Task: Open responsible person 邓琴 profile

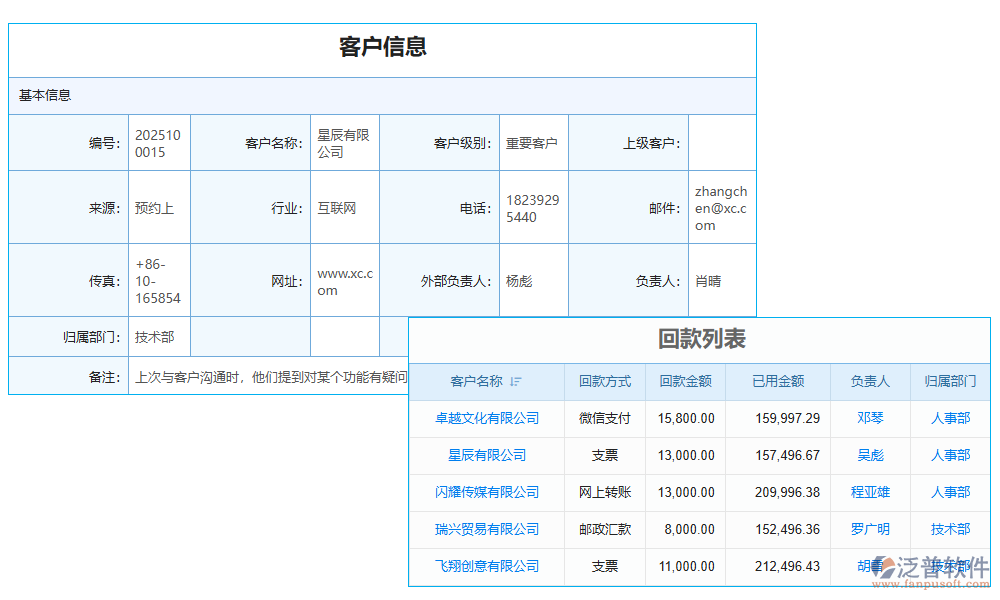Action: (x=870, y=418)
